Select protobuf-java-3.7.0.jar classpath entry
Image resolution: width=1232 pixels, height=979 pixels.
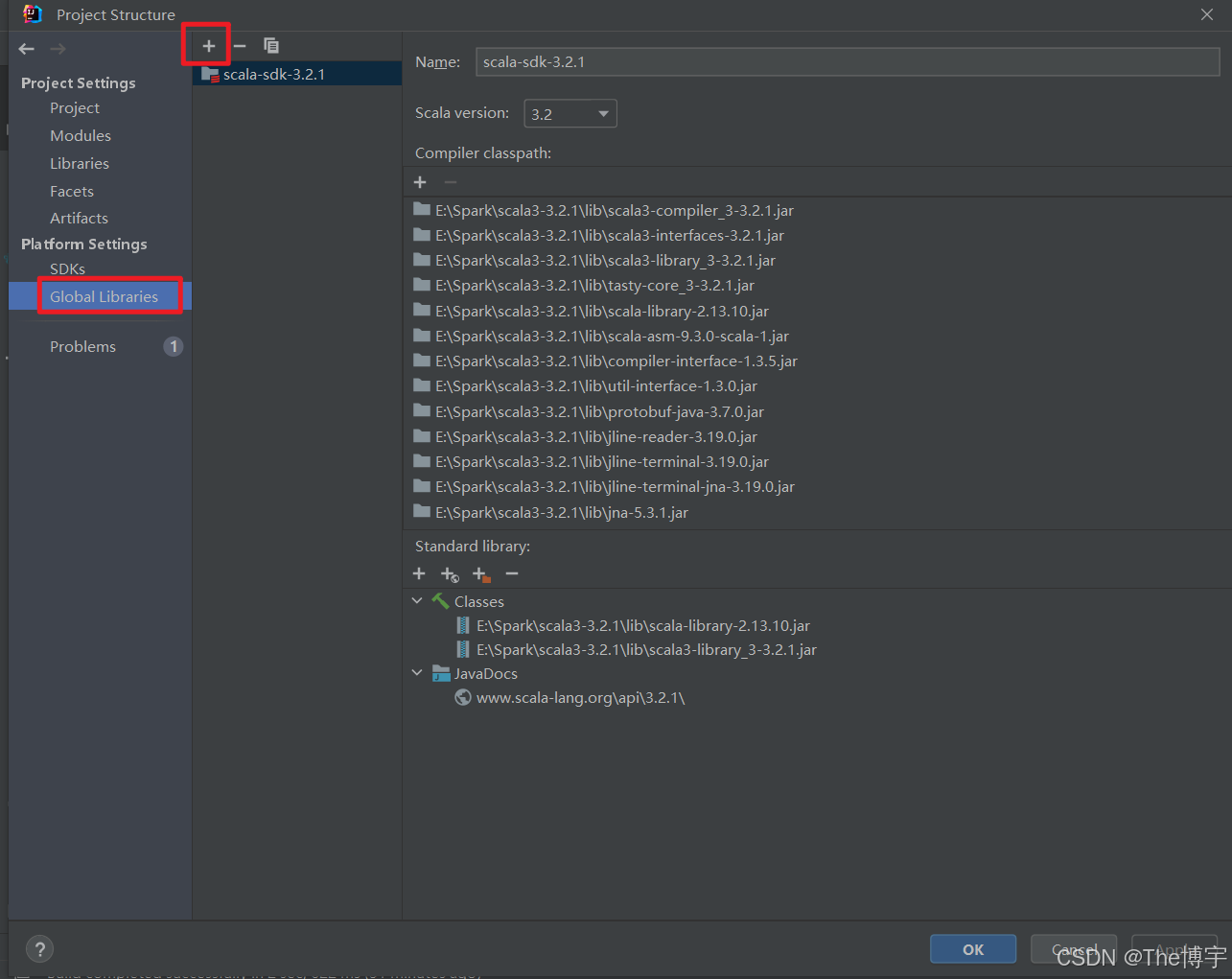tap(599, 412)
